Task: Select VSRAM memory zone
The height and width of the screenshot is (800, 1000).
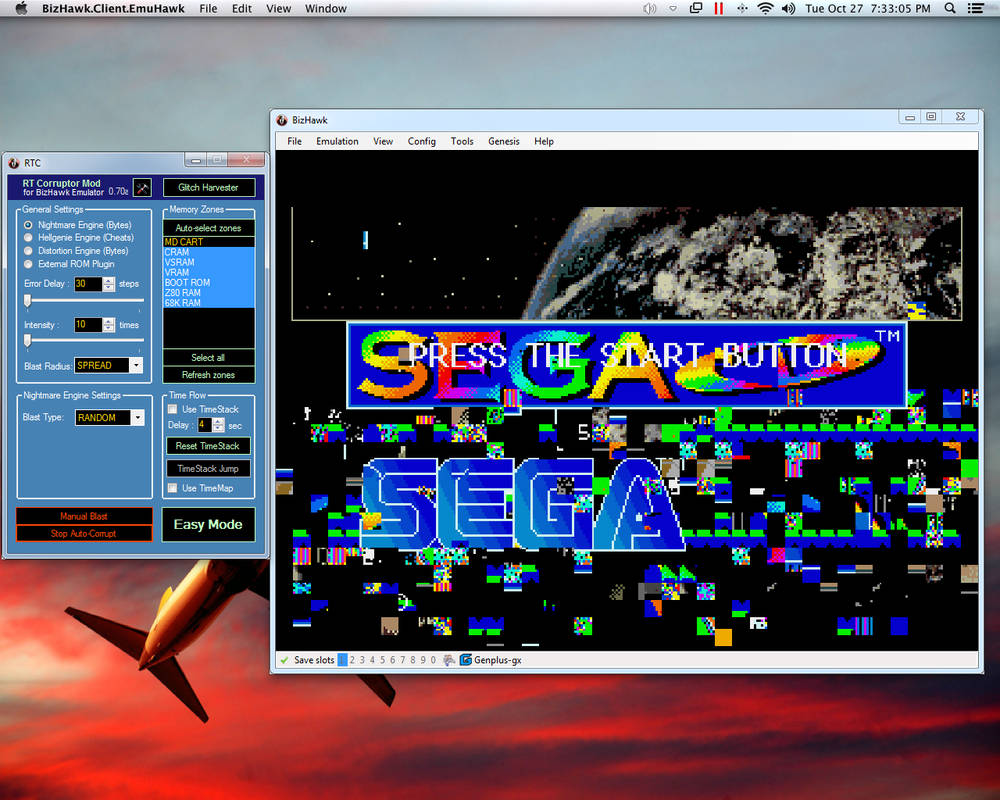Action: (x=209, y=262)
